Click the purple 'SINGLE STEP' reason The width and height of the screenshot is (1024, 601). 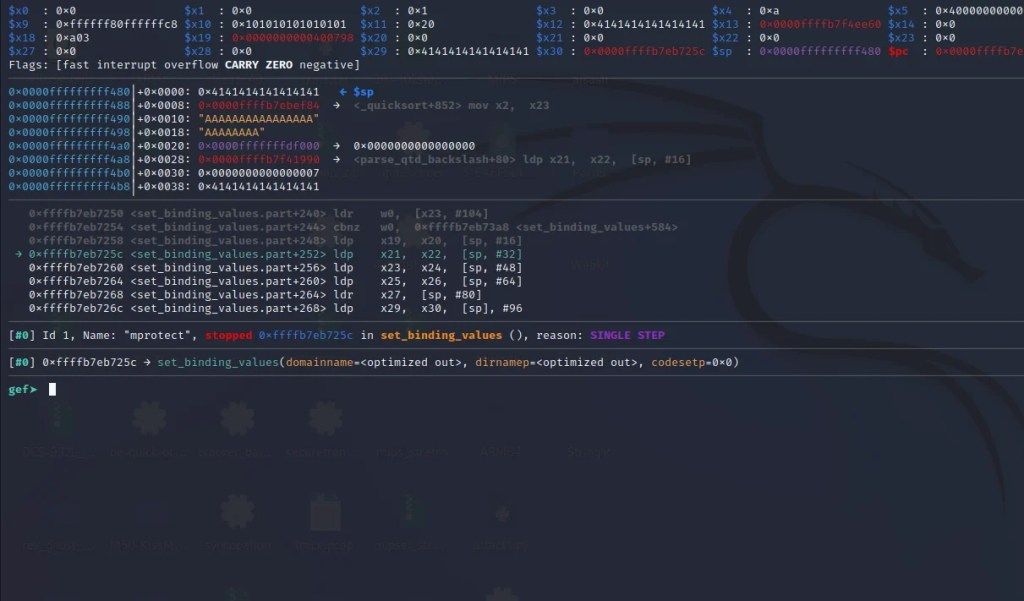[627, 336]
